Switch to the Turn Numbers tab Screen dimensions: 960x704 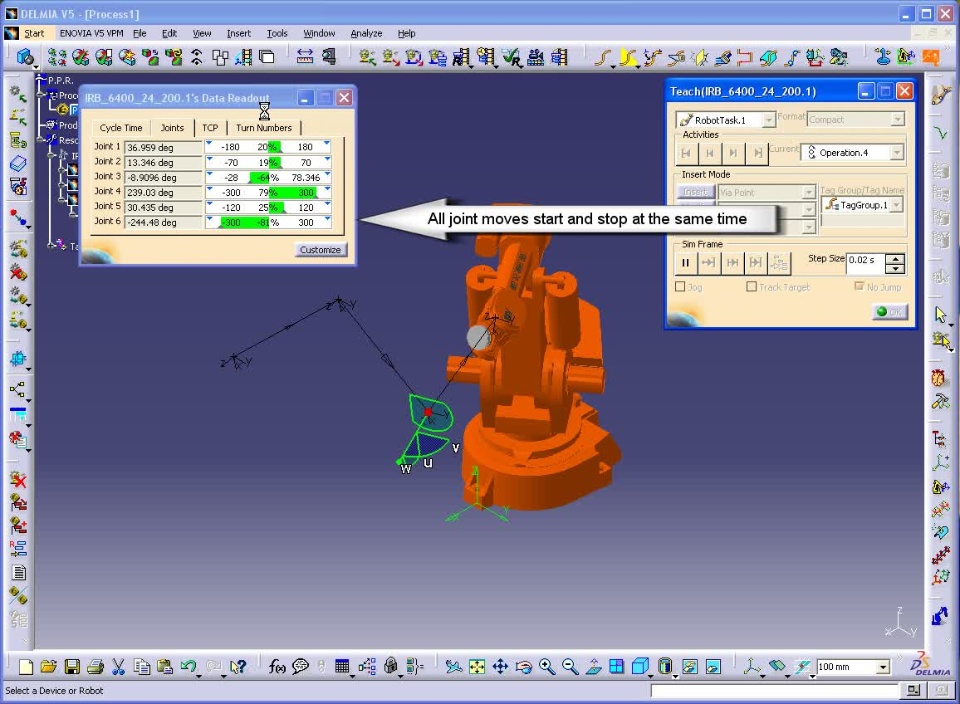264,128
